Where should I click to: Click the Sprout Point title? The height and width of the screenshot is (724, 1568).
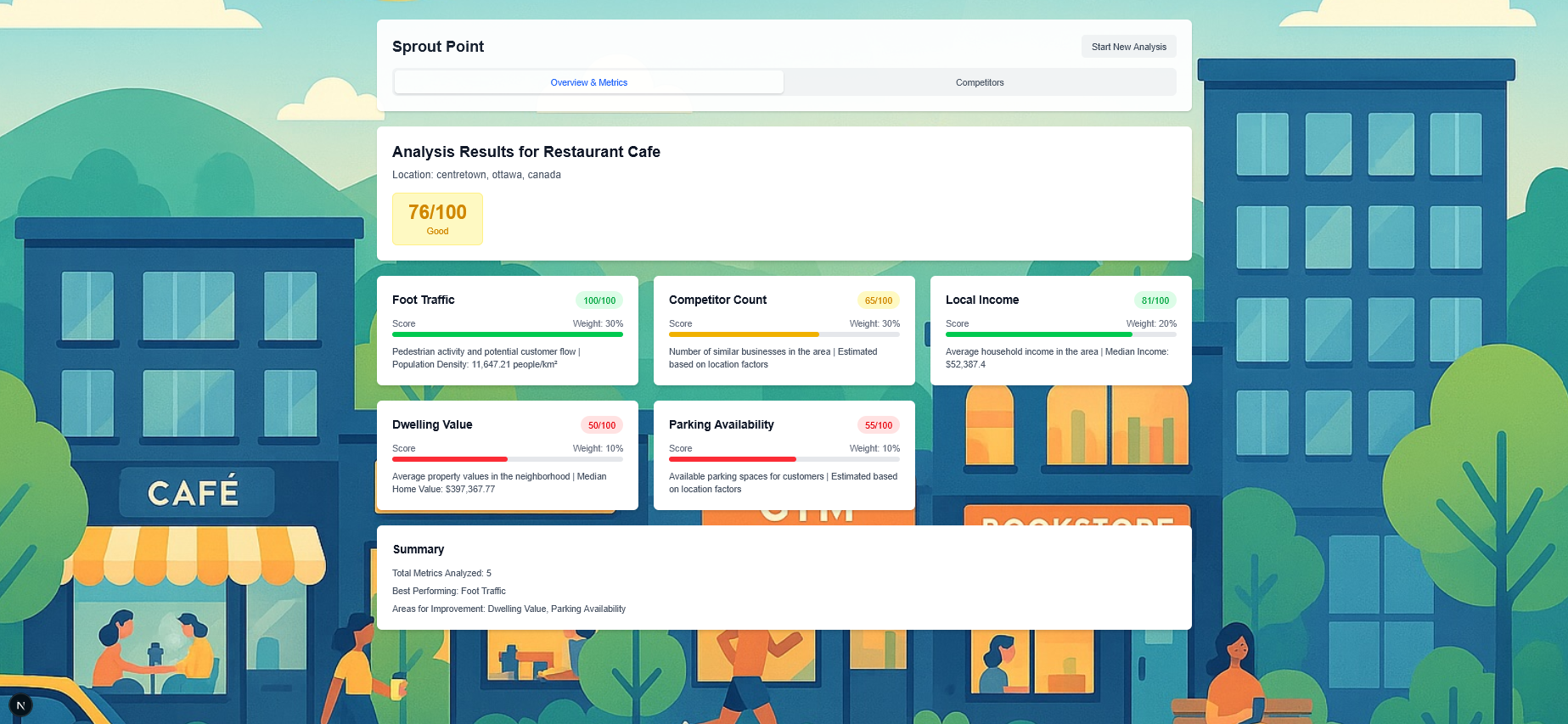tap(438, 47)
